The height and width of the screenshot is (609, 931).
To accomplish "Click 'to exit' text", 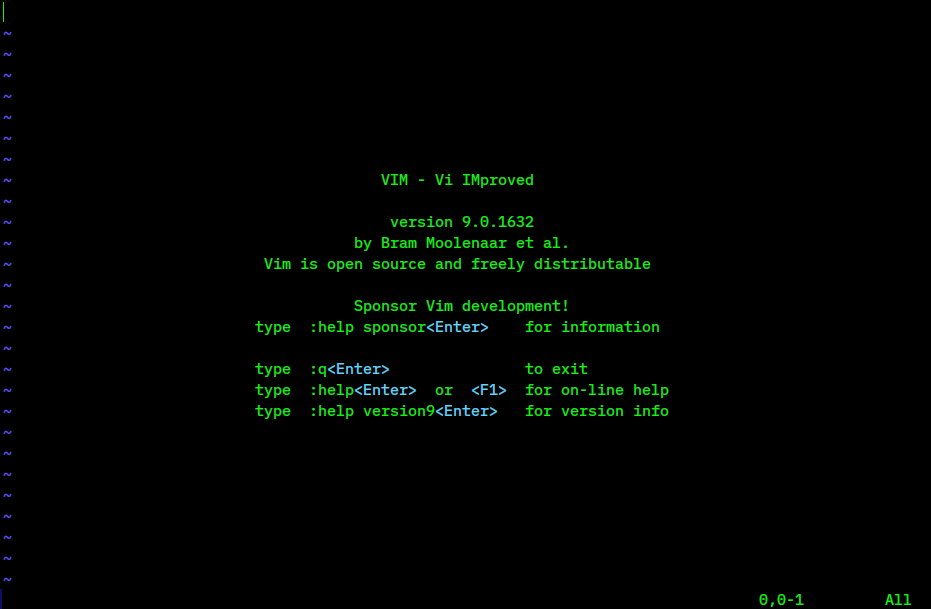I will coord(556,369).
